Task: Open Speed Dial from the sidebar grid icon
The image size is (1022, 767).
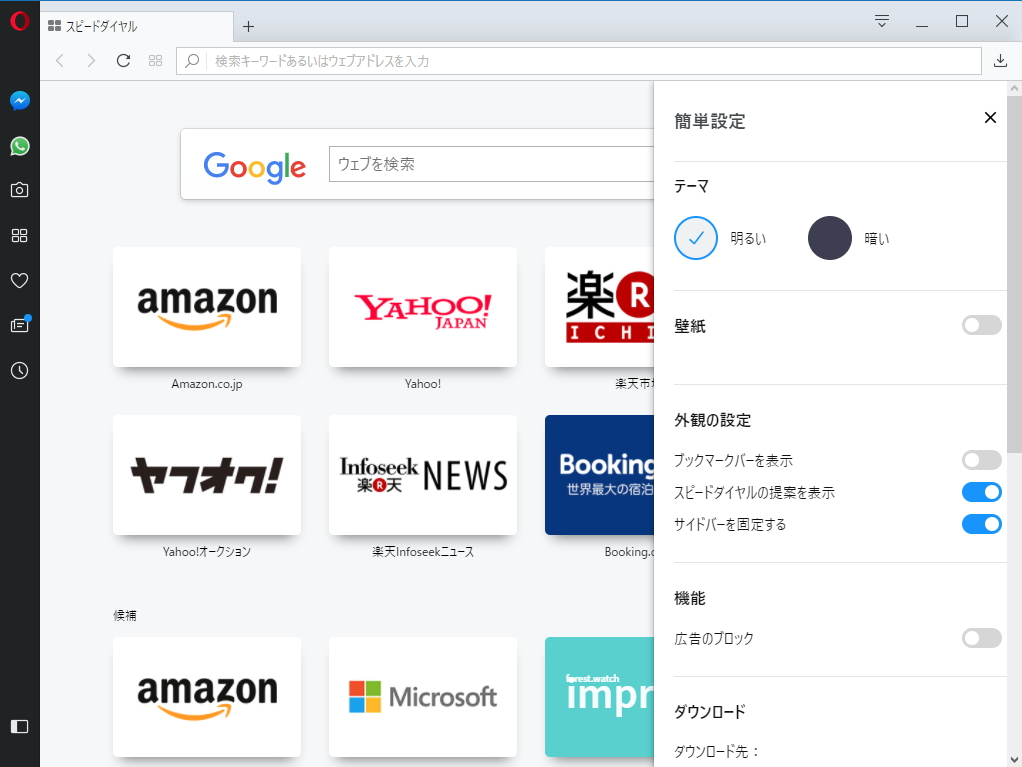Action: [x=20, y=235]
